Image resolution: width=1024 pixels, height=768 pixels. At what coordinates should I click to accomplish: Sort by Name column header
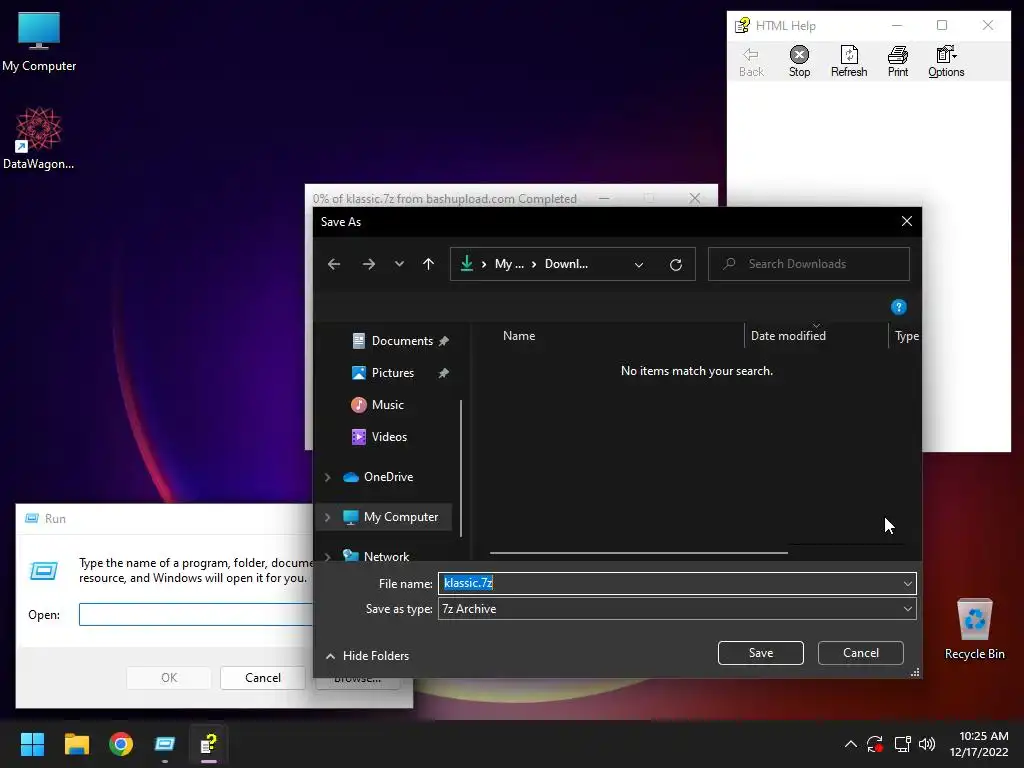[x=519, y=336]
